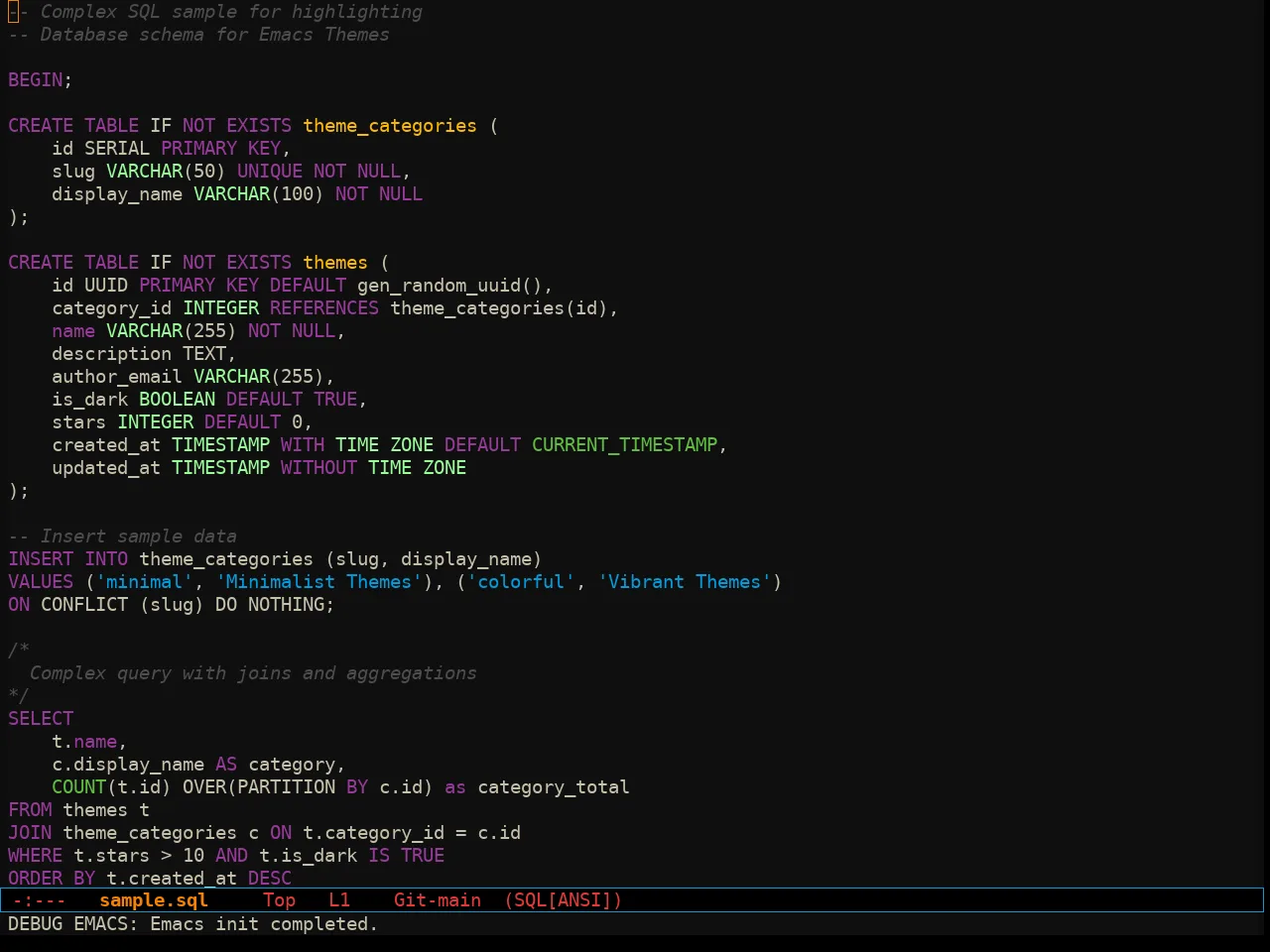Viewport: 1270px width, 952px height.
Task: Click VARCHAR(50) on the slug line
Action: pos(166,172)
